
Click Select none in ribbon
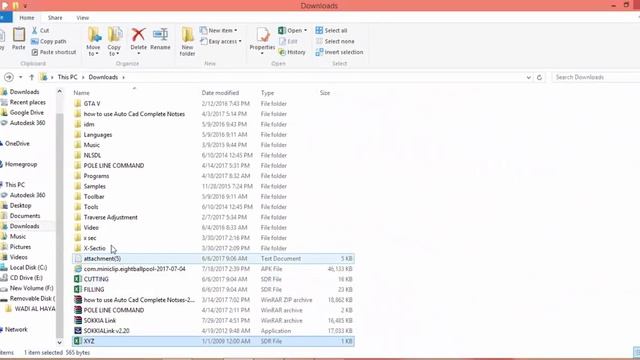point(335,41)
